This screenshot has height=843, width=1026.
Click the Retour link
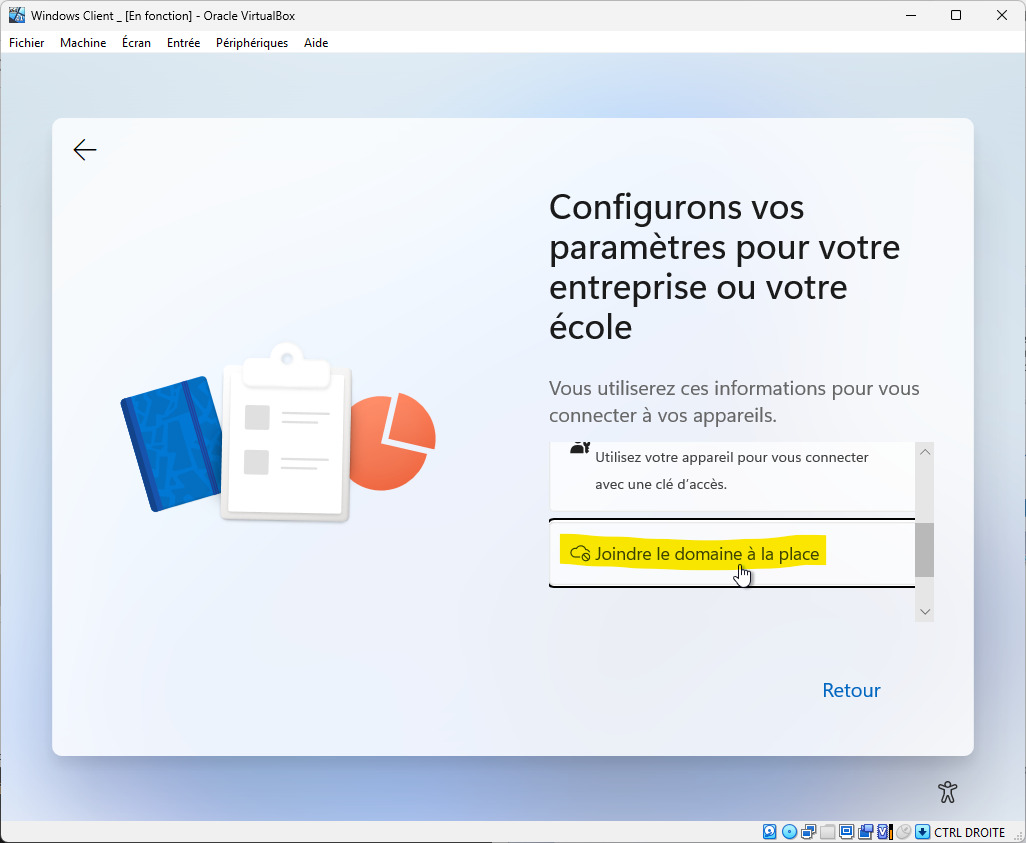click(x=851, y=690)
